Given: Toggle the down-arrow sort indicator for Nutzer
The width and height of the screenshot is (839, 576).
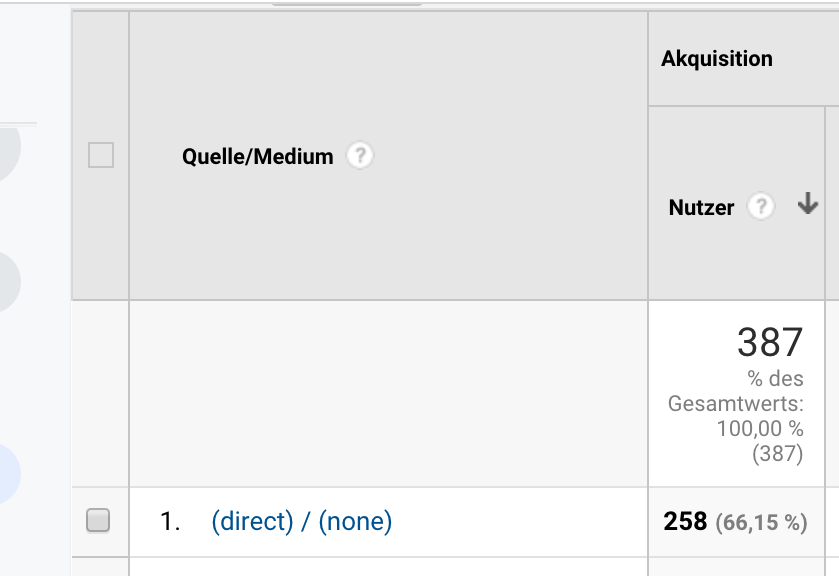Looking at the screenshot, I should [x=808, y=204].
